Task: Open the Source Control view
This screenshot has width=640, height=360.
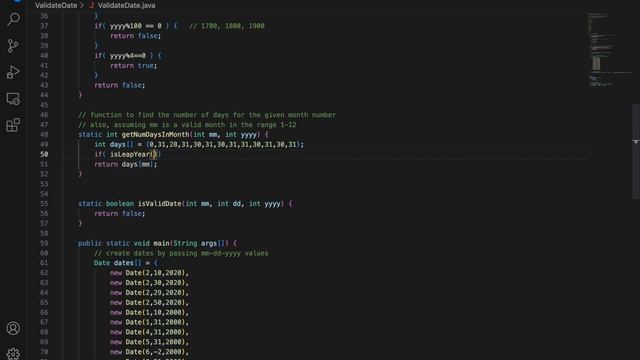Action: click(13, 45)
